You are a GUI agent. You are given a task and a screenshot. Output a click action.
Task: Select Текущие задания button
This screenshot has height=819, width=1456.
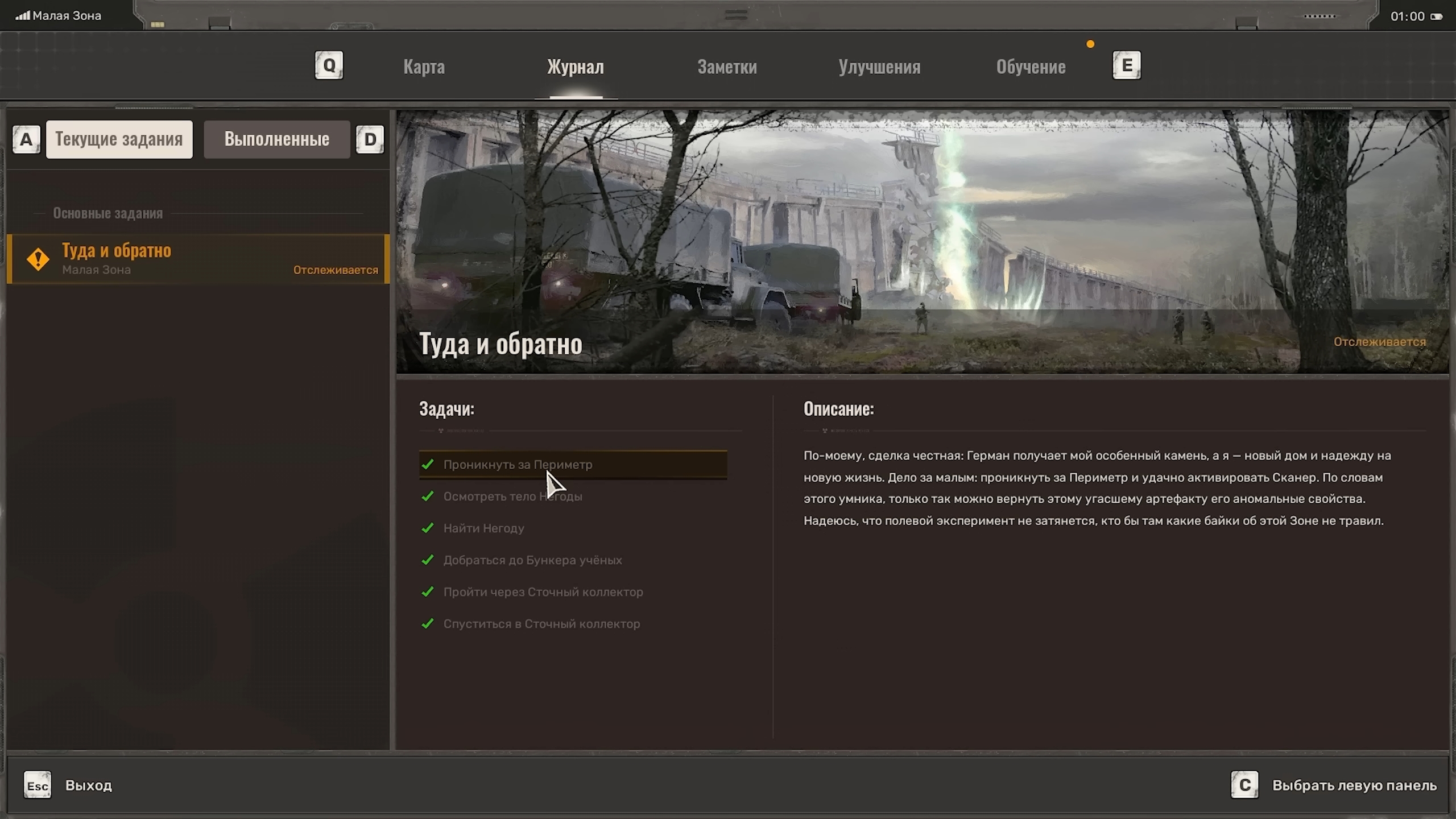tap(119, 139)
